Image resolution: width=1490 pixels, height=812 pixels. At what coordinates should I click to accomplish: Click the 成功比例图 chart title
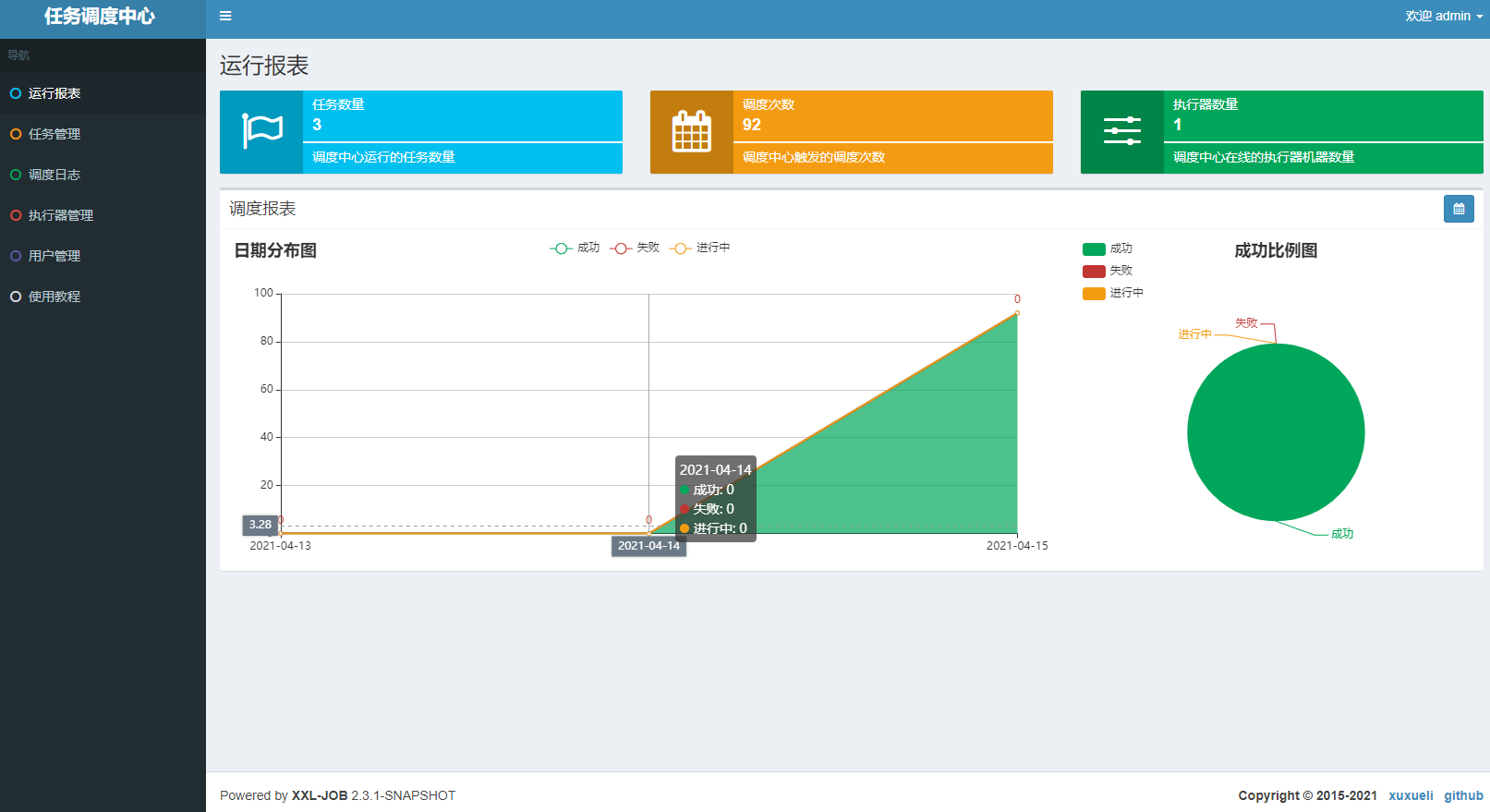pyautogui.click(x=1276, y=250)
